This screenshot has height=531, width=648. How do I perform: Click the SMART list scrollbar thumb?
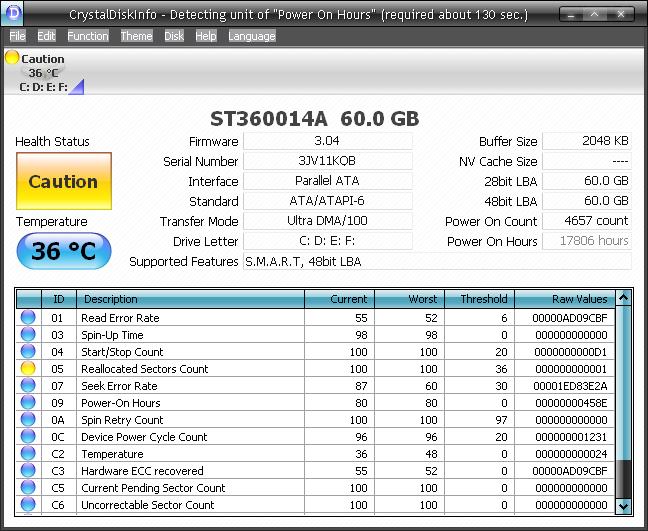click(x=623, y=382)
